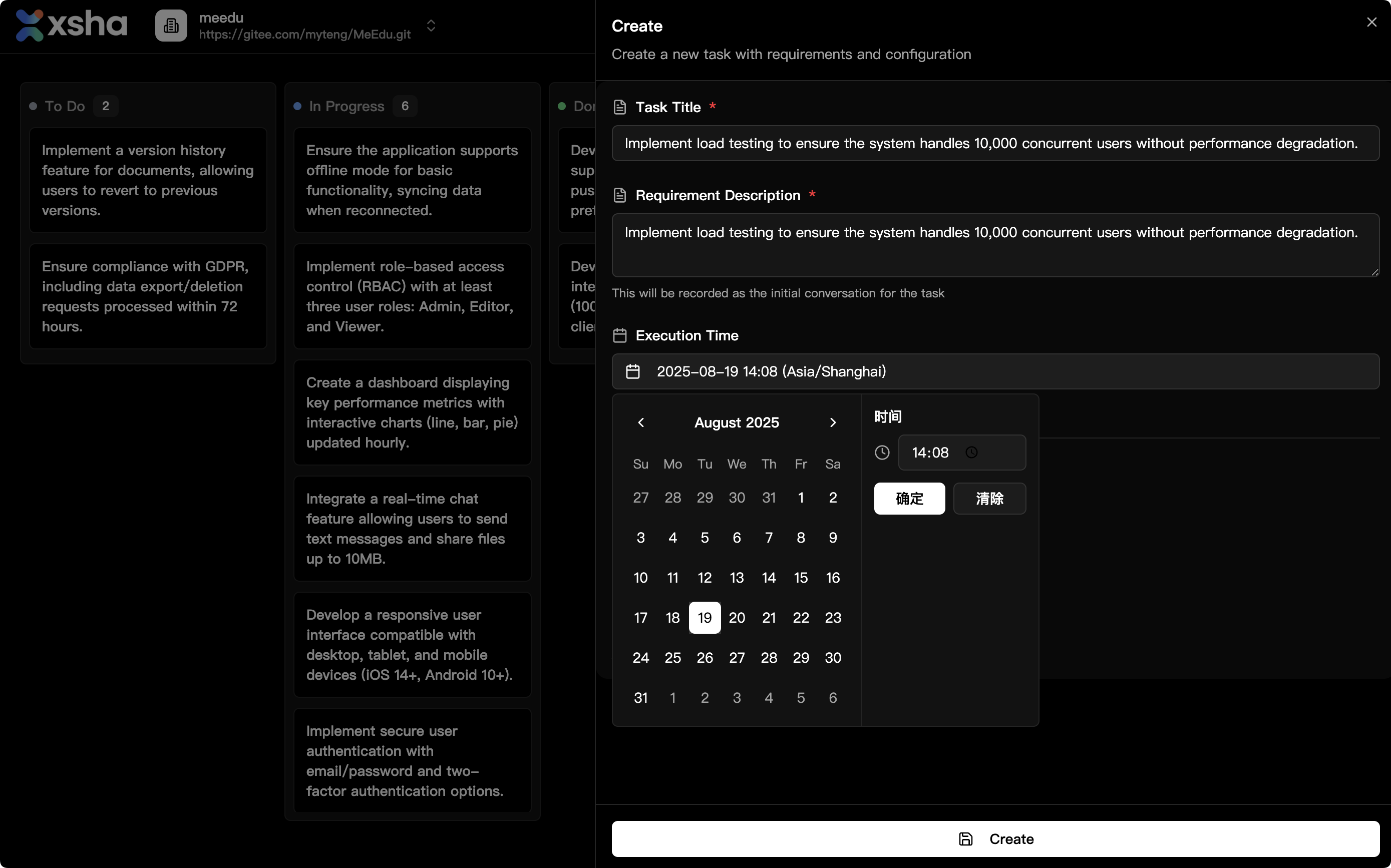Image resolution: width=1391 pixels, height=868 pixels.
Task: Select August 20 in the calendar
Action: tap(737, 618)
